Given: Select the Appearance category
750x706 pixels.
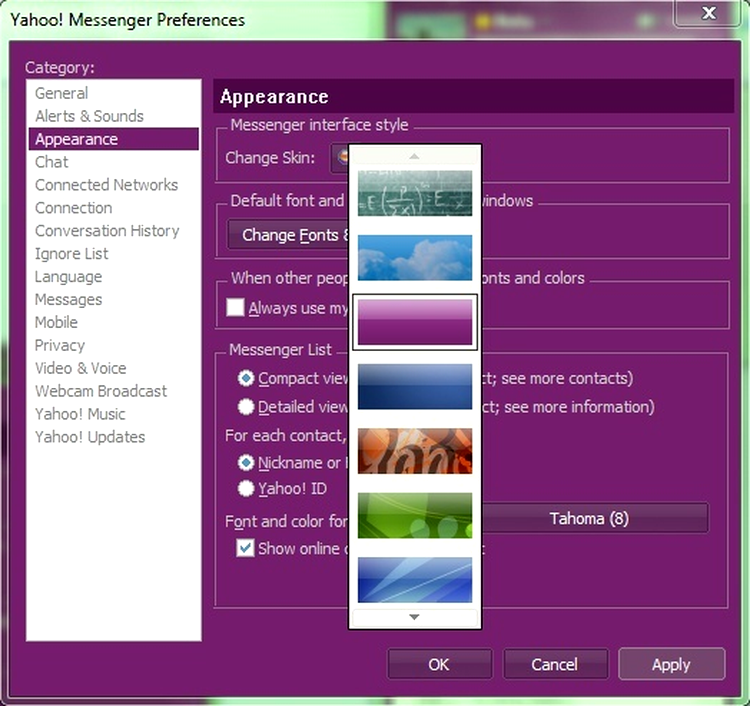Looking at the screenshot, I should pyautogui.click(x=114, y=139).
